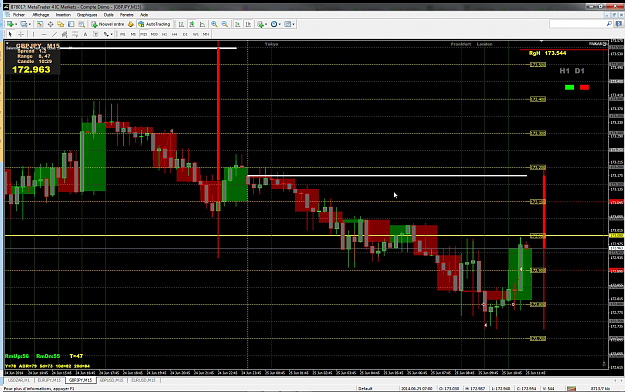Open the Data Window crosshair icon
The height and width of the screenshot is (392, 625).
click(51, 24)
